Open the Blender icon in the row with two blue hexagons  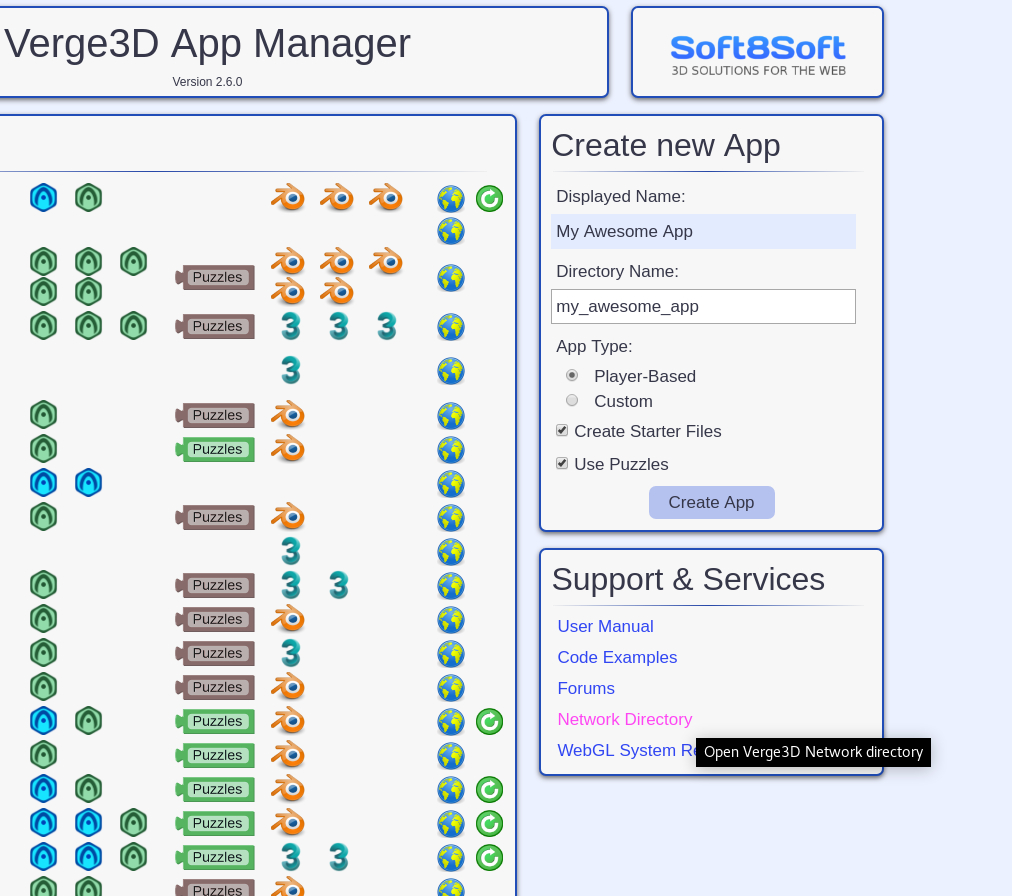[288, 822]
